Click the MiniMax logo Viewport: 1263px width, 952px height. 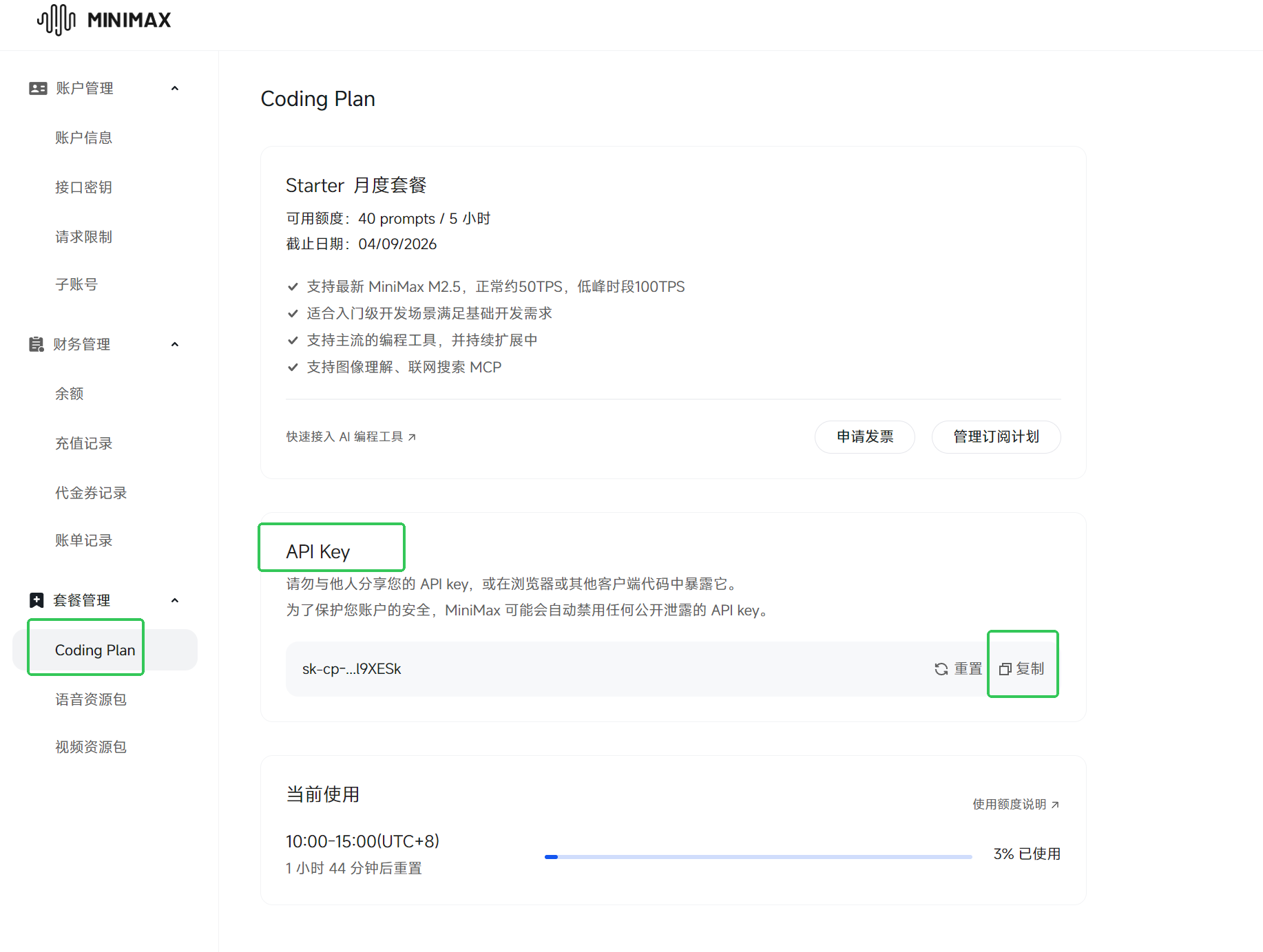click(104, 20)
